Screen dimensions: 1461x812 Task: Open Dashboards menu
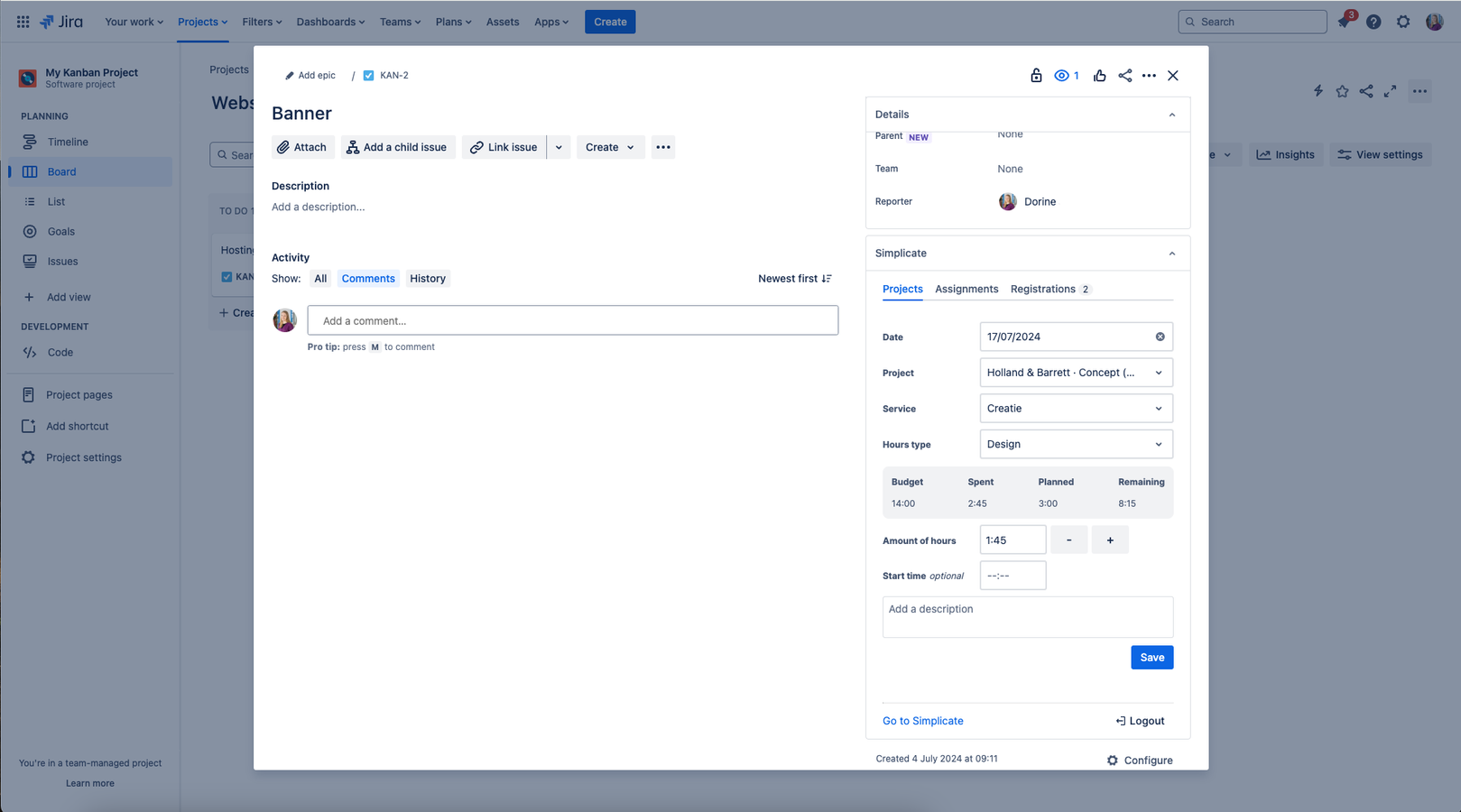pyautogui.click(x=331, y=22)
